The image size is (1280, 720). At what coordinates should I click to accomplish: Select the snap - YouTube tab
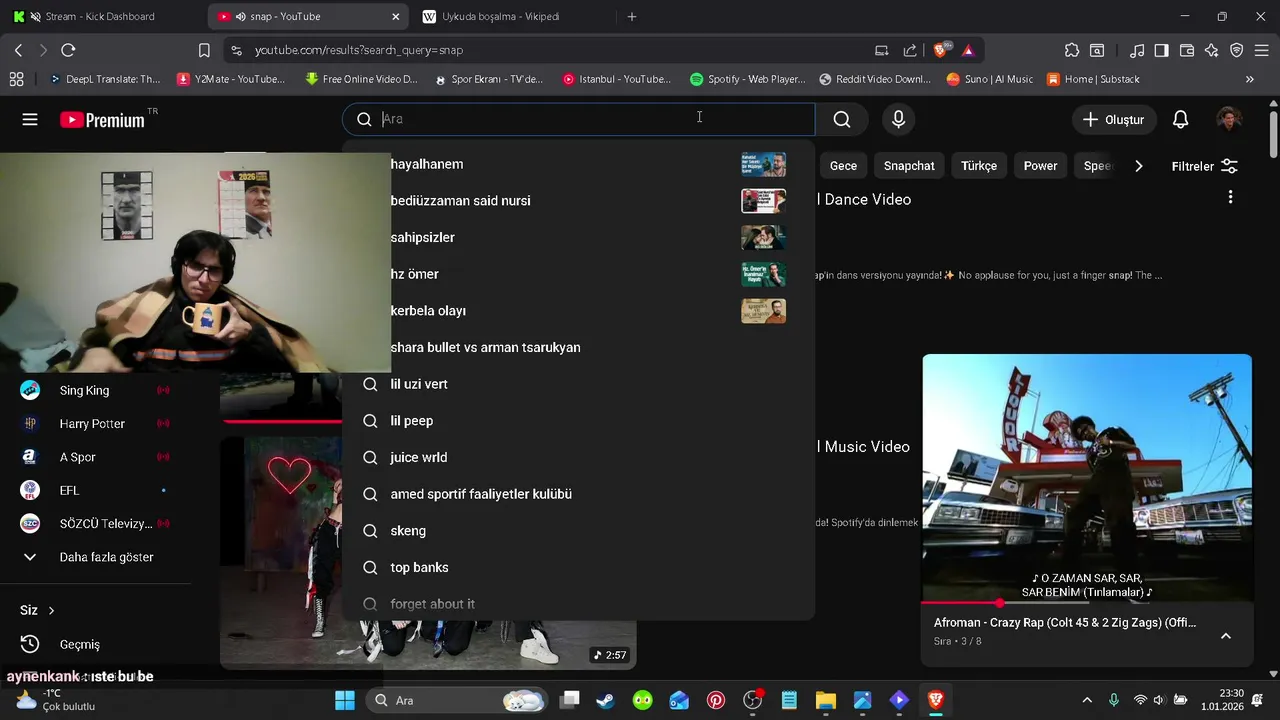(x=308, y=17)
